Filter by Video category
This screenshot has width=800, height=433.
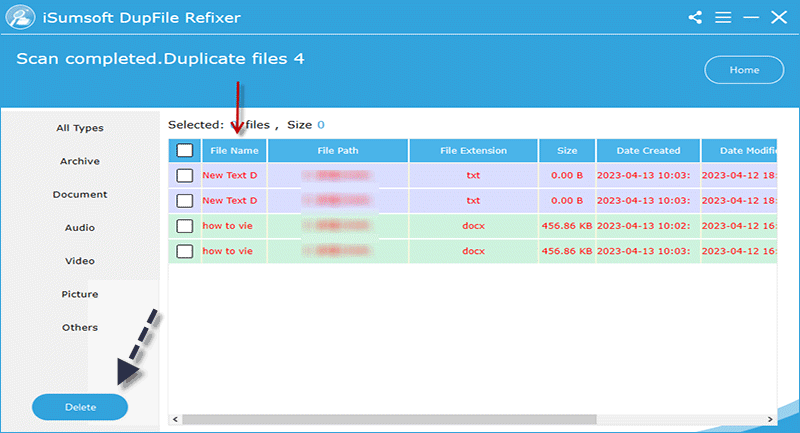pyautogui.click(x=80, y=261)
